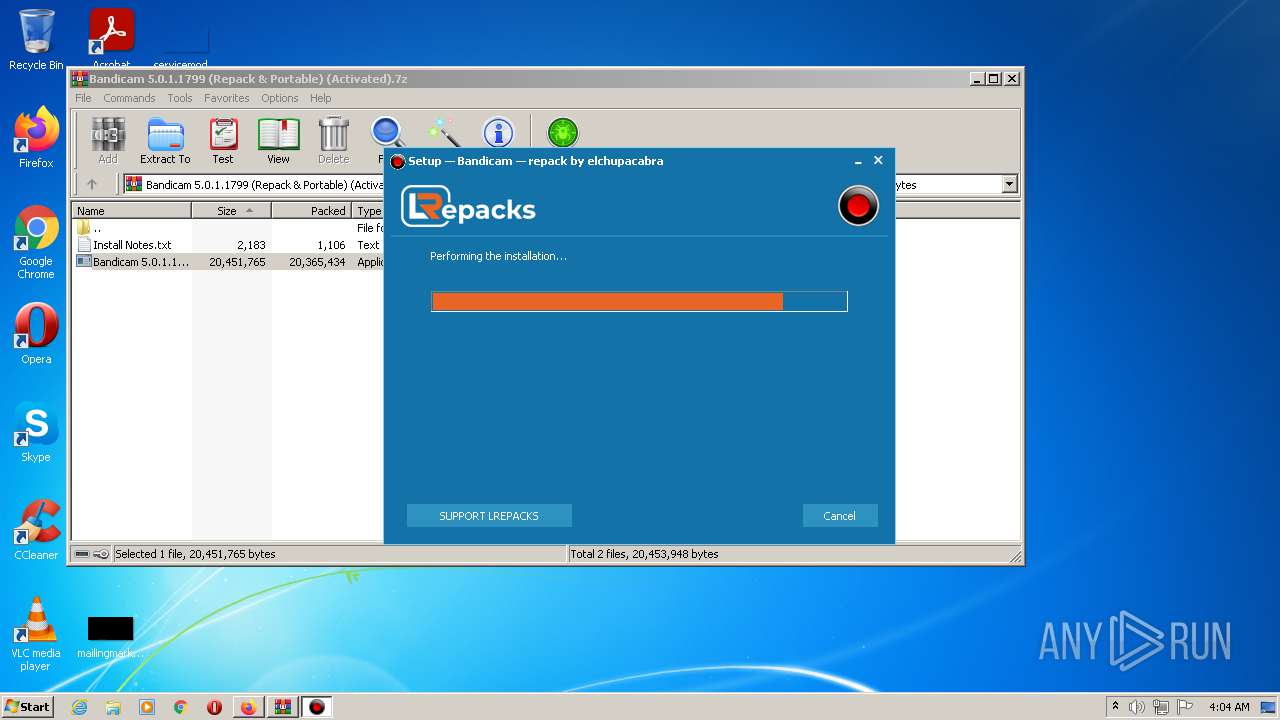Screen dimensions: 1280x720
Task: Open the Skype desktop shortcut
Action: [36, 432]
